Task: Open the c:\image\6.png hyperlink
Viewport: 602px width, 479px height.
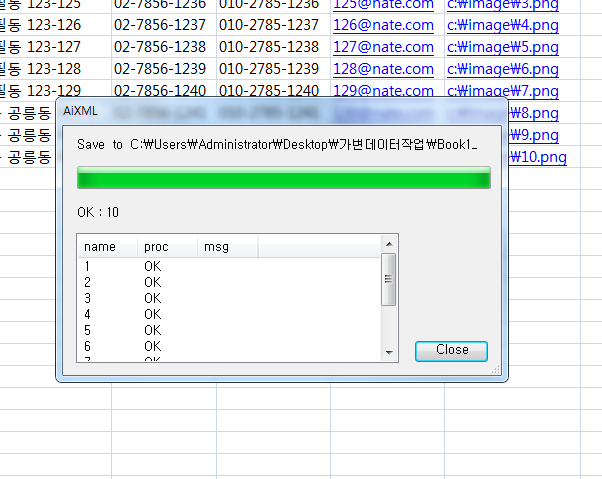Action: tap(502, 68)
